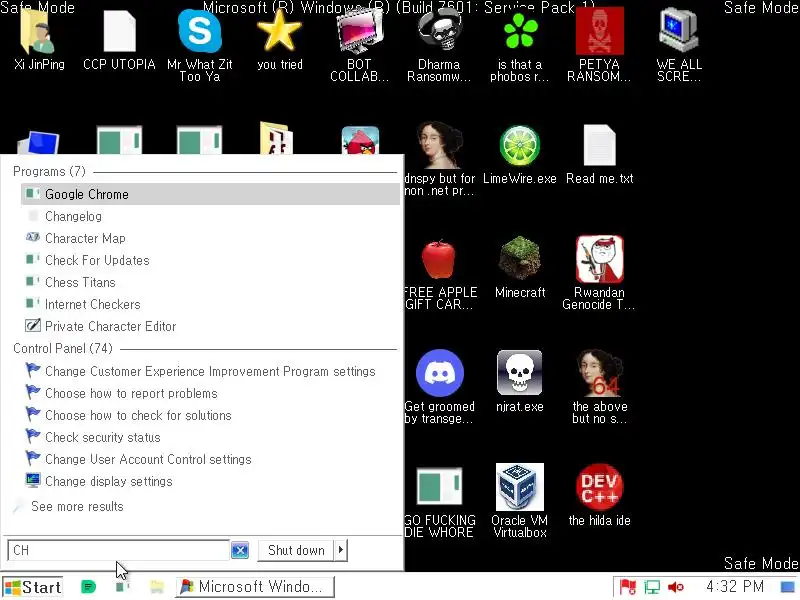Screen dimensions: 800x600
Task: Click See more results
Action: pos(77,506)
